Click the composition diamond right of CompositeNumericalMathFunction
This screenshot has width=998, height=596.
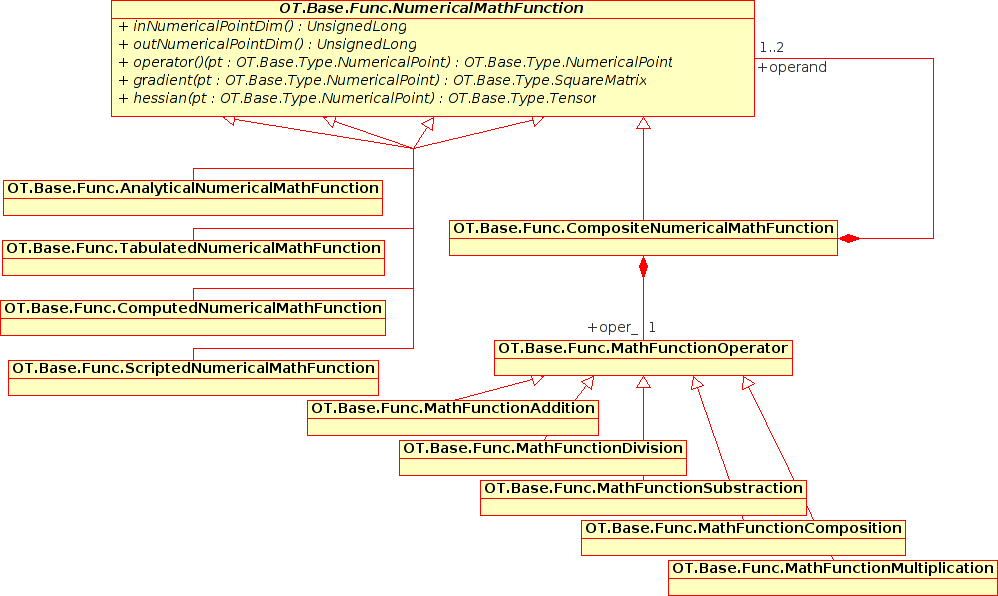tap(849, 238)
